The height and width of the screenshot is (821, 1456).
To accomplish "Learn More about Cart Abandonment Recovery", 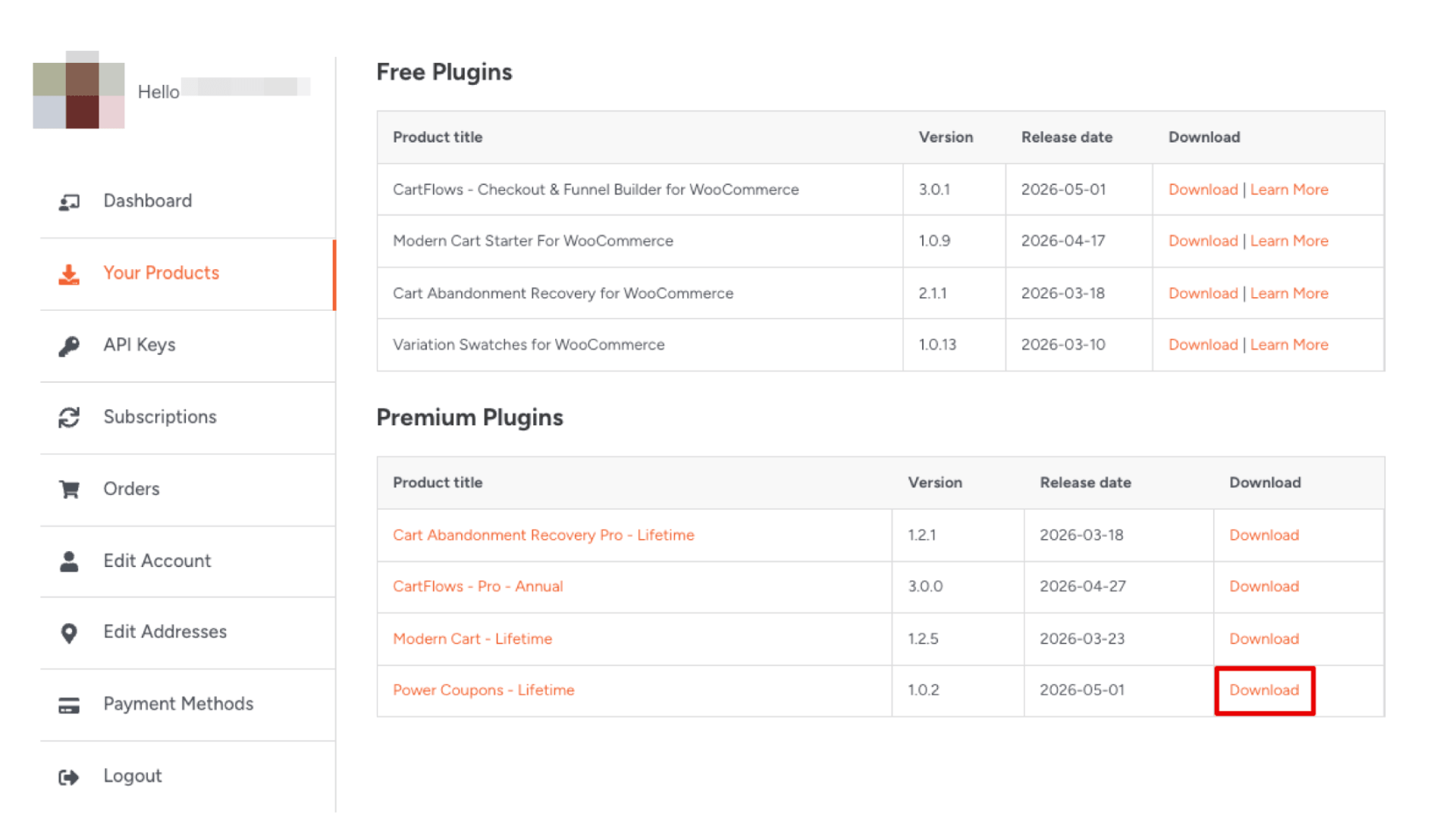I will click(x=1289, y=293).
